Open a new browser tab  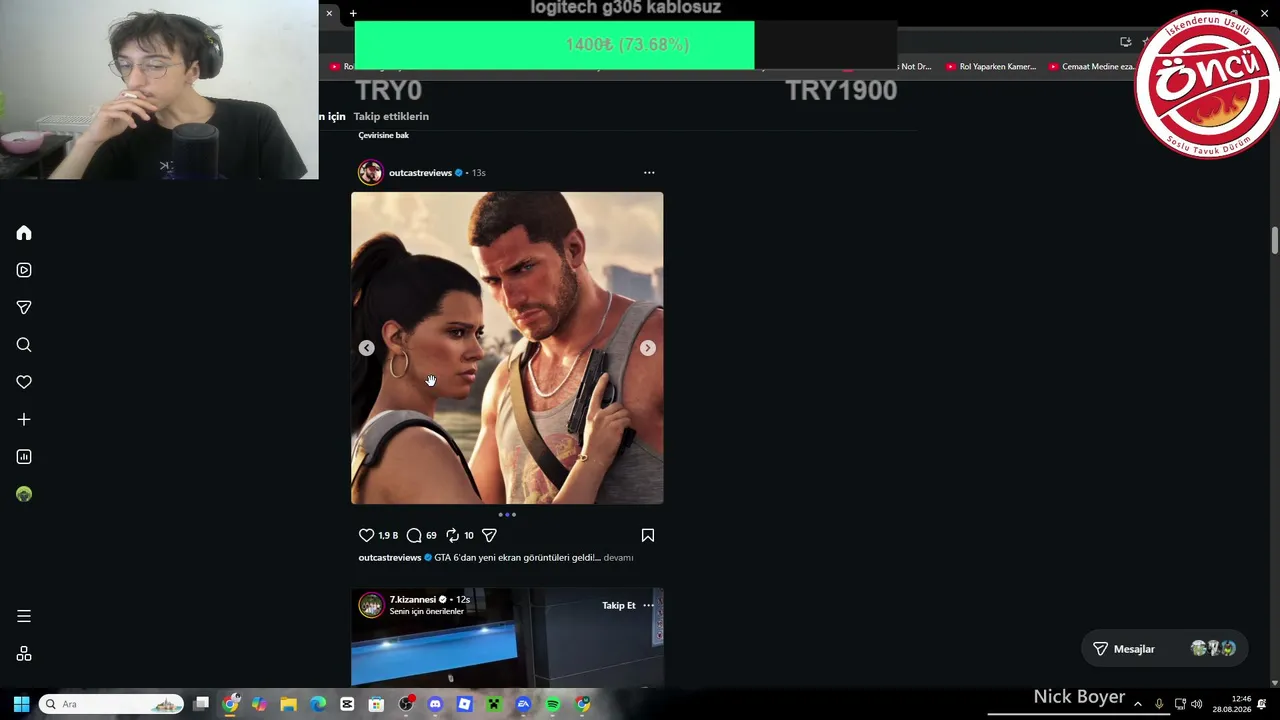click(x=353, y=13)
